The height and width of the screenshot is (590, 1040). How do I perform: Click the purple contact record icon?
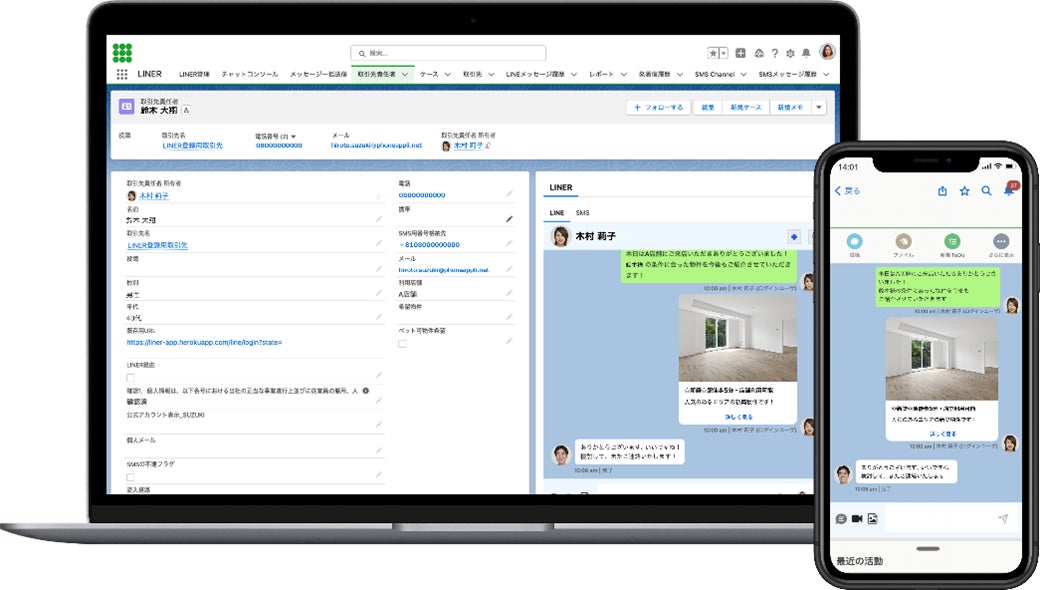[x=126, y=106]
